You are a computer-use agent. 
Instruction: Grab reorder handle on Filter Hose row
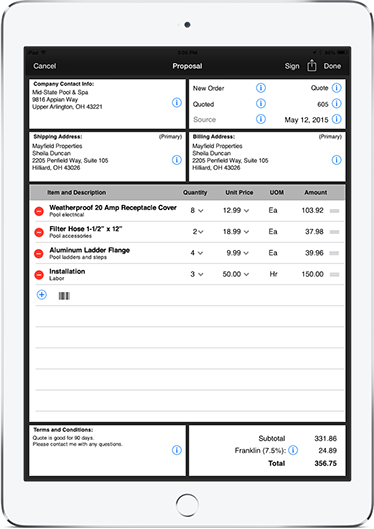(x=335, y=232)
